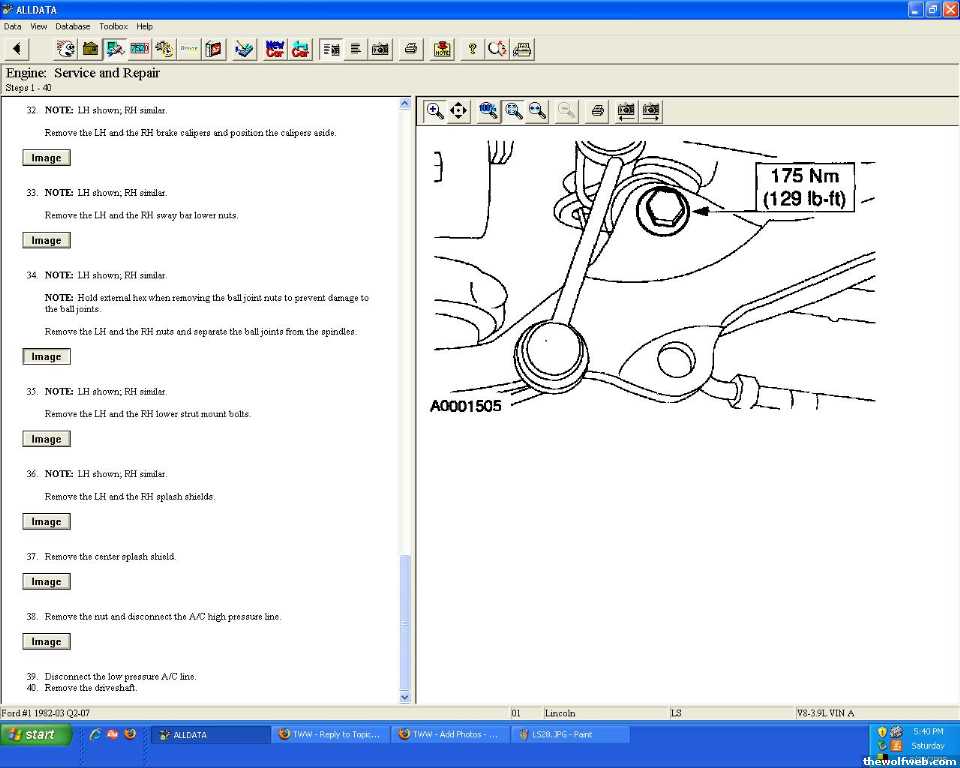Click the scroll-up arrow of text pane
The height and width of the screenshot is (768, 960).
coord(405,103)
